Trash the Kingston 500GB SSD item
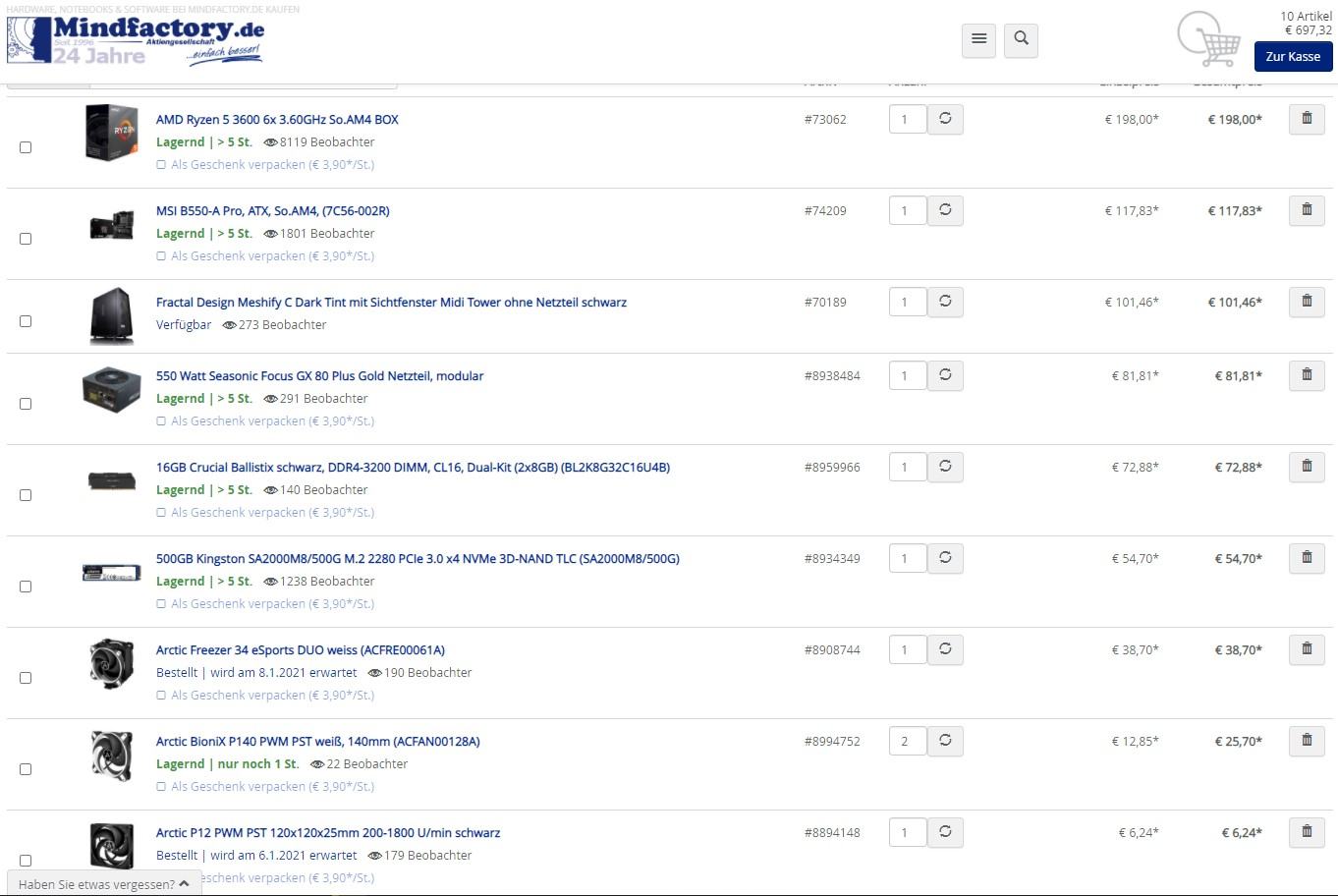 (1307, 558)
